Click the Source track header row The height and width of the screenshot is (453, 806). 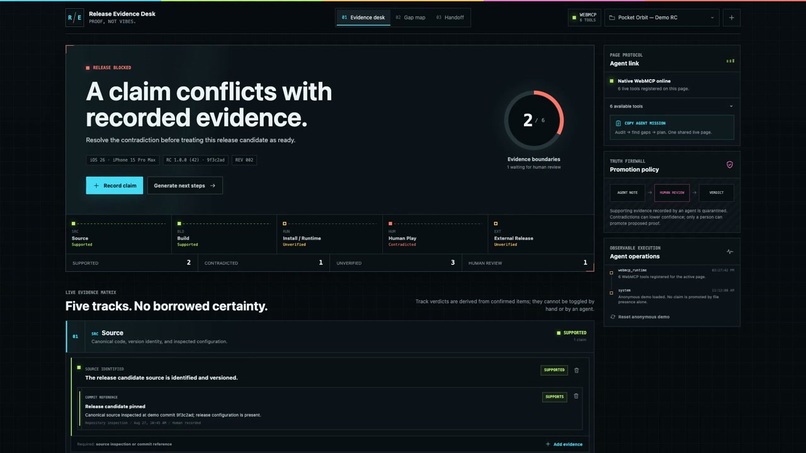click(330, 337)
